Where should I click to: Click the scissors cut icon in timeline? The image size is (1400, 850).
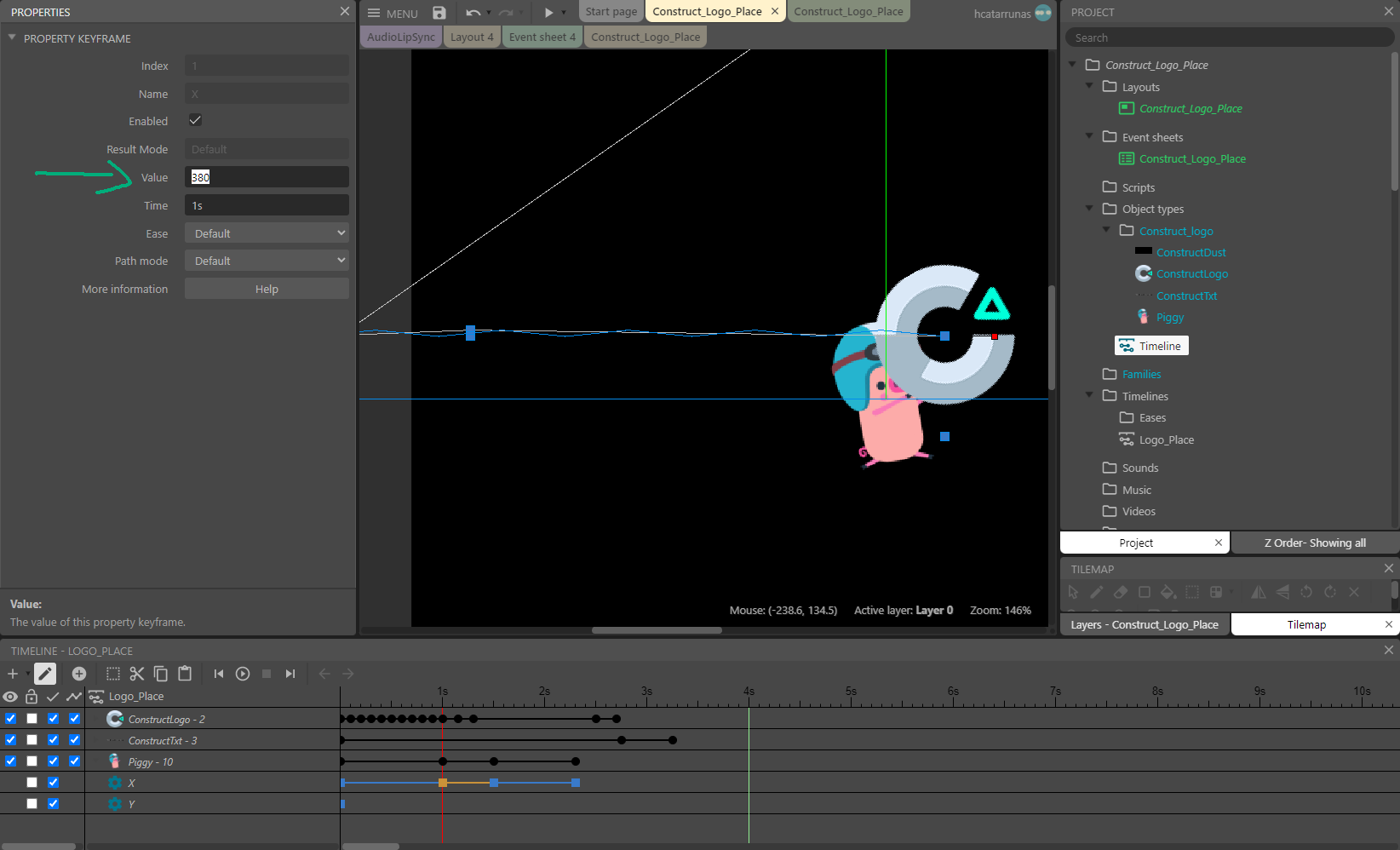point(137,674)
